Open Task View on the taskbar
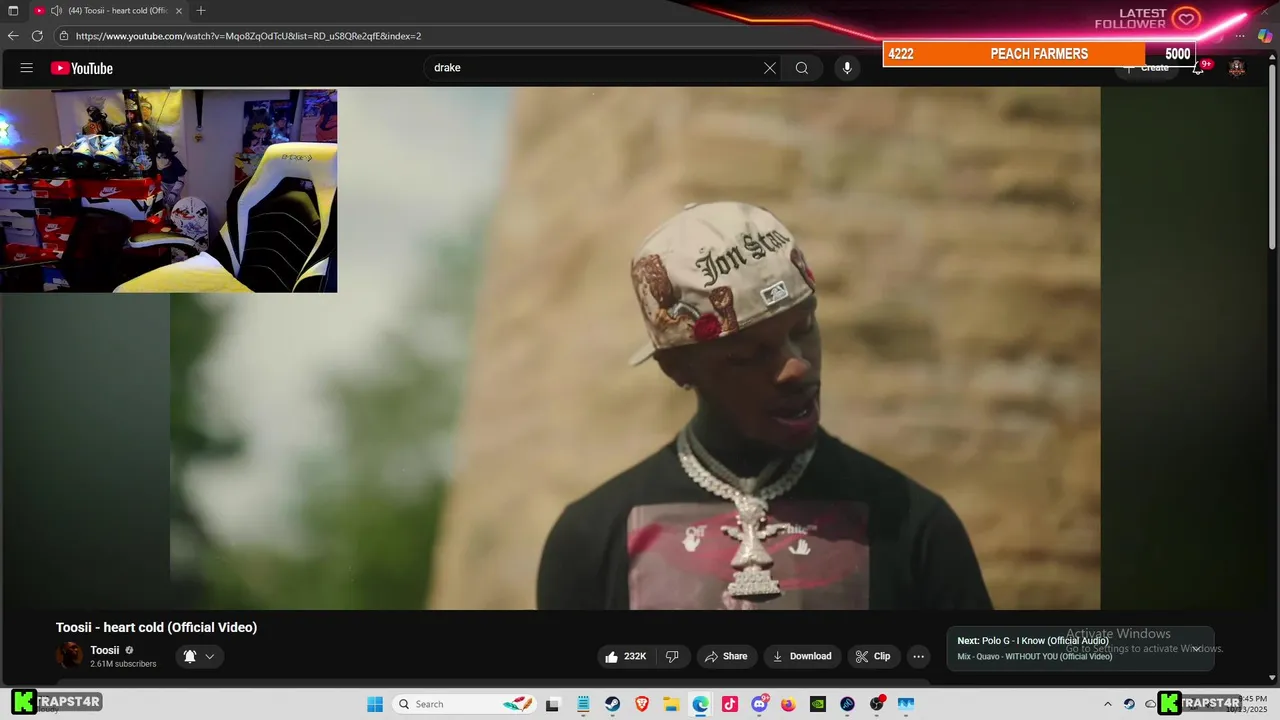This screenshot has width=1280, height=720. tap(553, 704)
